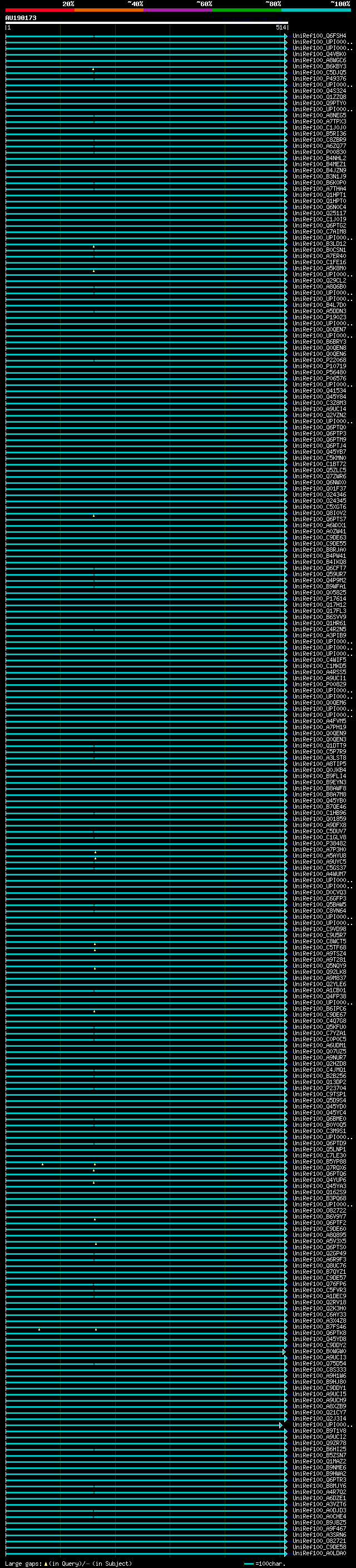Select hit UniRef100_P17614
Viewport: 356px width, 1568px height.
(x=319, y=598)
